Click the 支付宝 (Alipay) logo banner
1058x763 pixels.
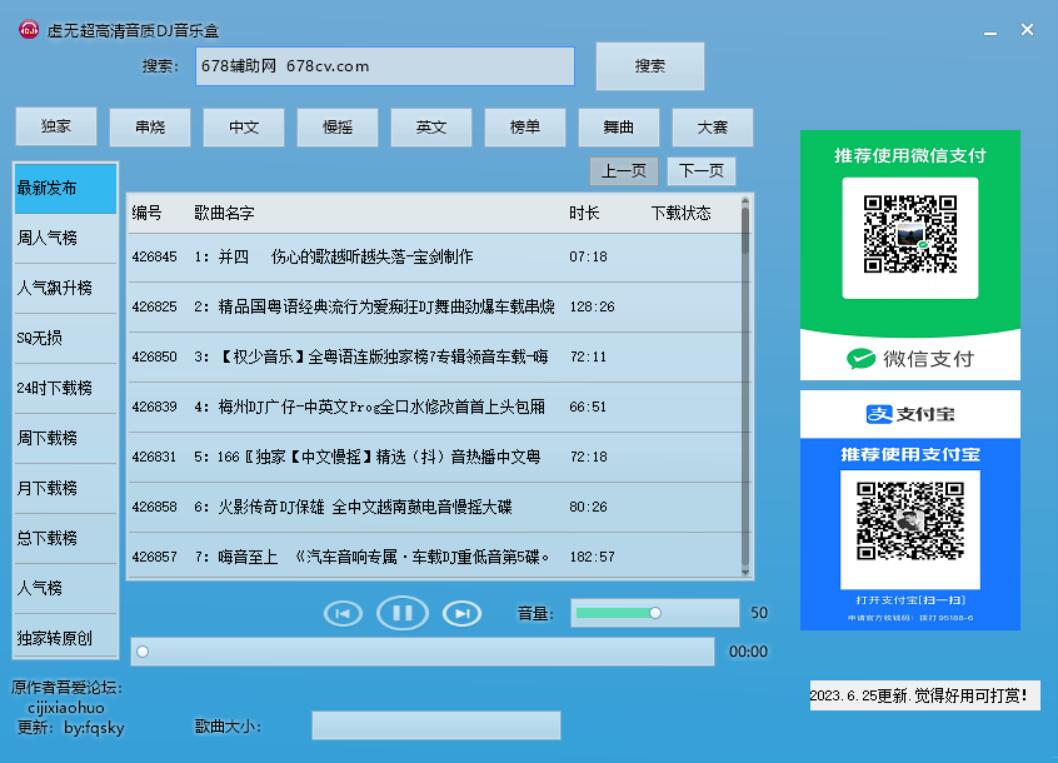click(x=908, y=414)
